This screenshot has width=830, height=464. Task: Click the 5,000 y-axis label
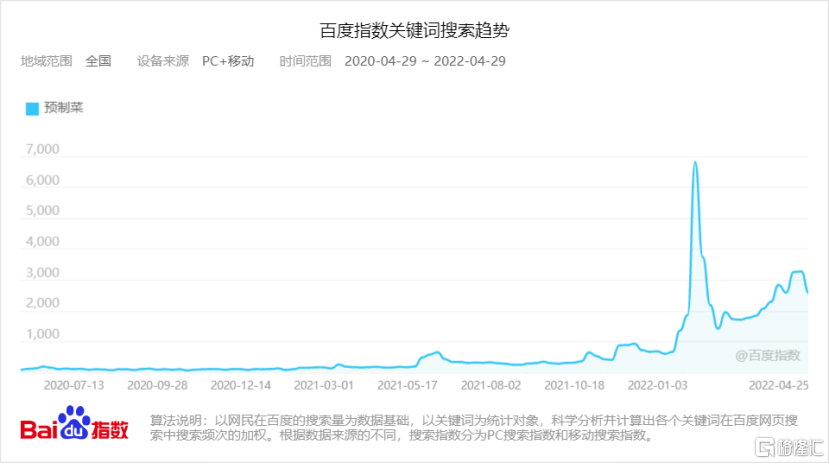pyautogui.click(x=42, y=211)
